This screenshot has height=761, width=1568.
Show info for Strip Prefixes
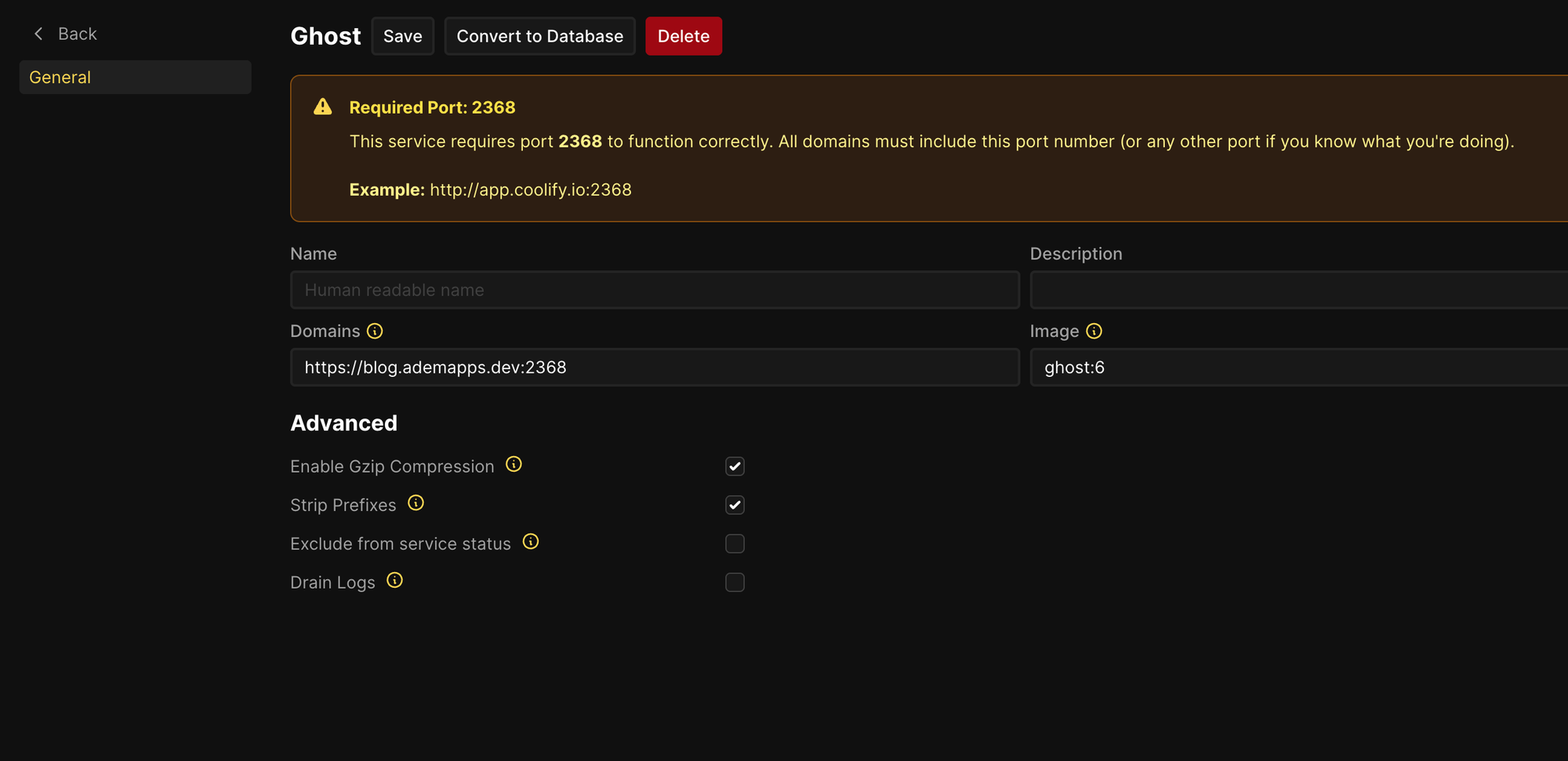tap(416, 503)
